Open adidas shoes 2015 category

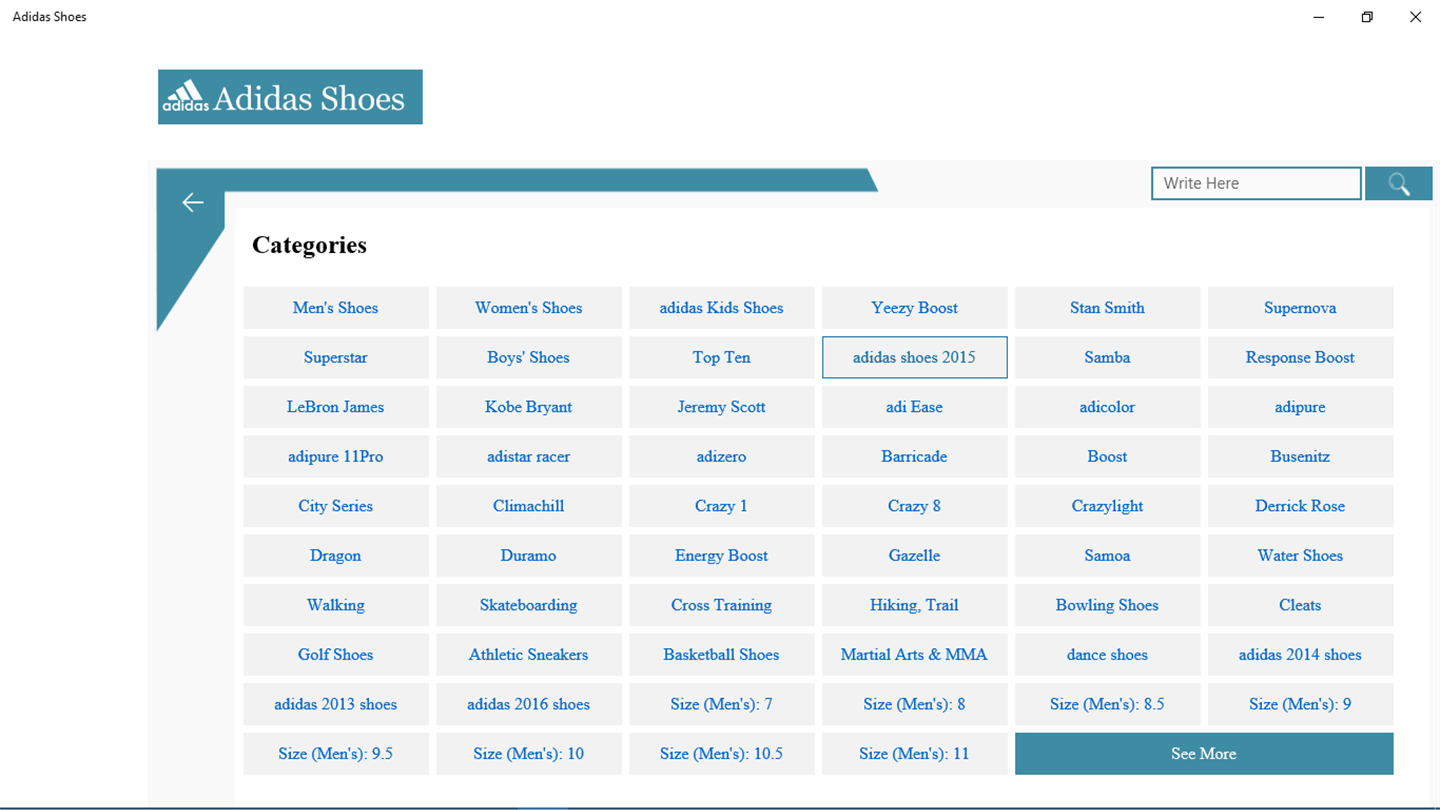915,357
